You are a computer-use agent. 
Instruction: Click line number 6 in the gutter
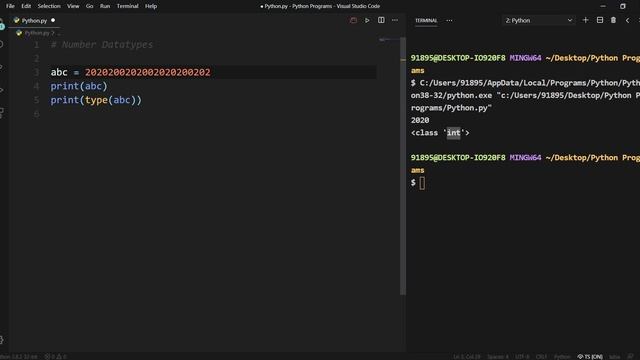click(x=36, y=114)
